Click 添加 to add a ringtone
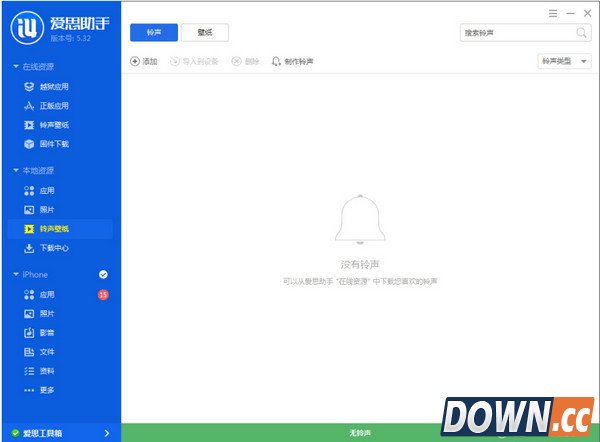The image size is (600, 442). click(144, 61)
